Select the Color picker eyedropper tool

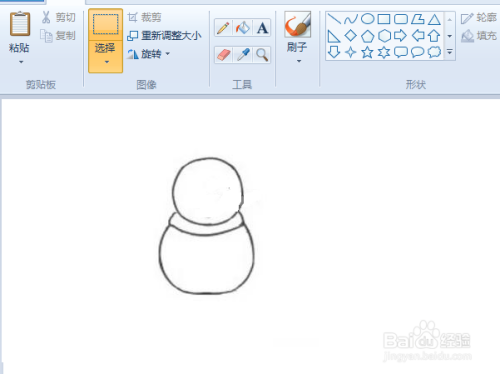[243, 55]
